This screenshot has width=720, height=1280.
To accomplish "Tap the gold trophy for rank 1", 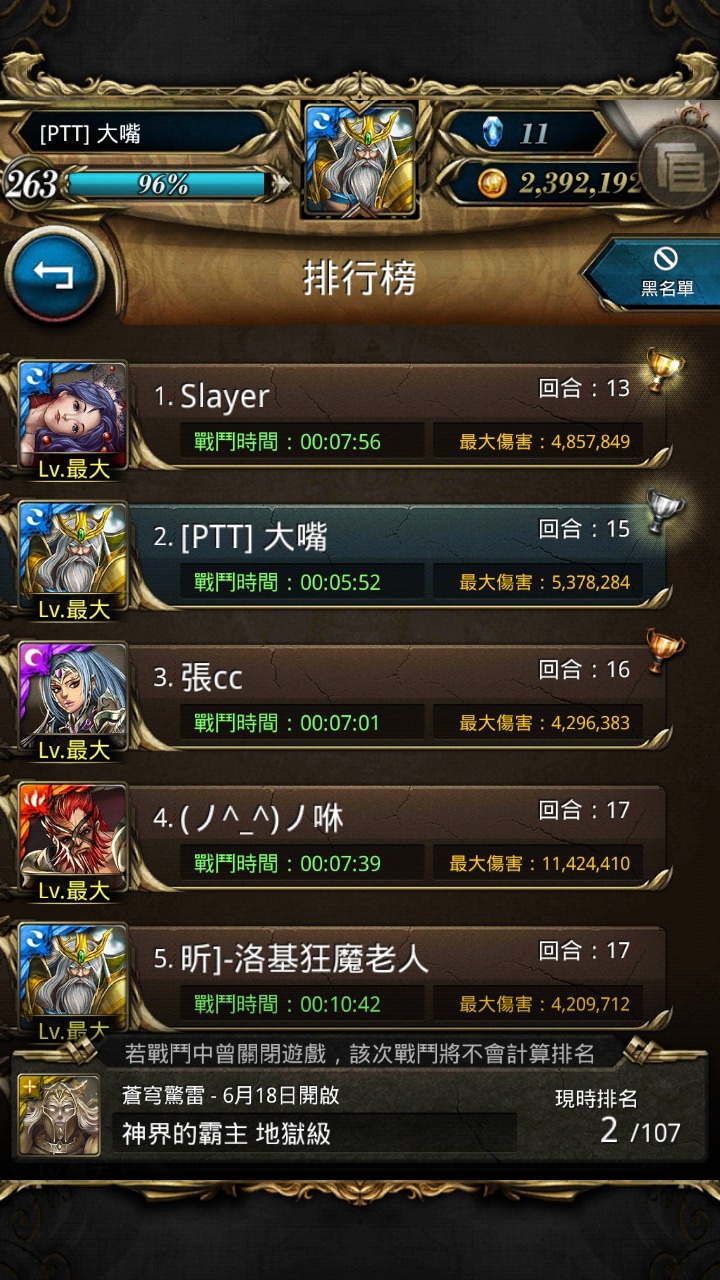I will tap(662, 368).
